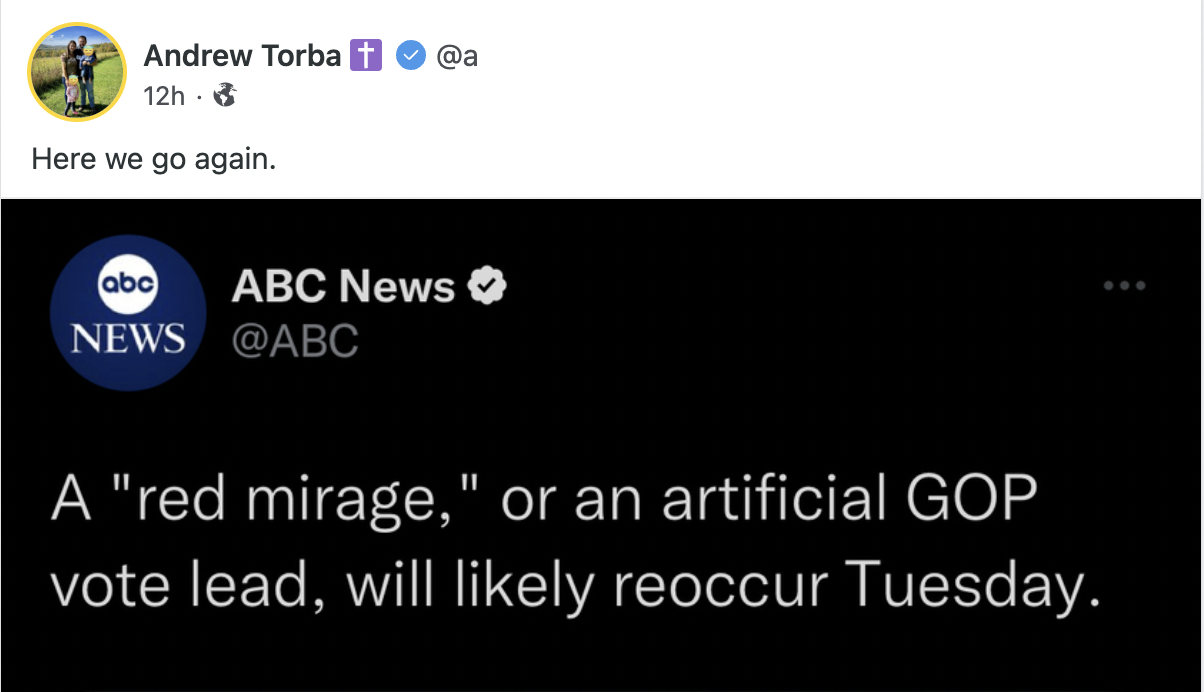Click the ABC News circular logo
The width and height of the screenshot is (1204, 692).
pyautogui.click(x=128, y=312)
